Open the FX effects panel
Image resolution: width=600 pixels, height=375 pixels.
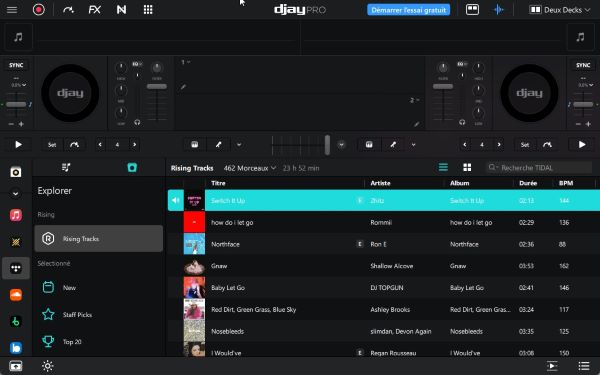(95, 10)
